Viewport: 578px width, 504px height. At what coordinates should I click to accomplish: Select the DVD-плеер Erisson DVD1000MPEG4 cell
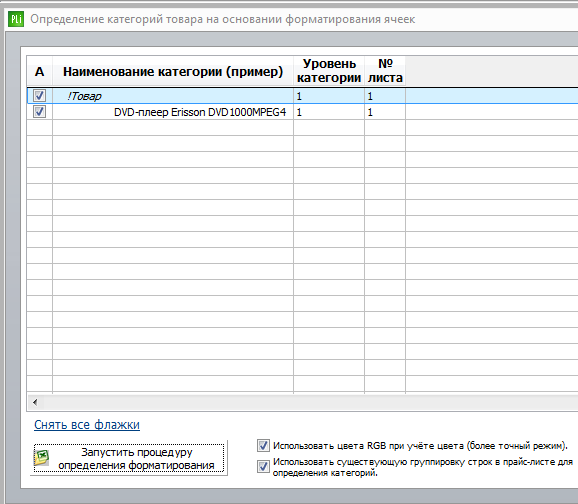pyautogui.click(x=173, y=112)
